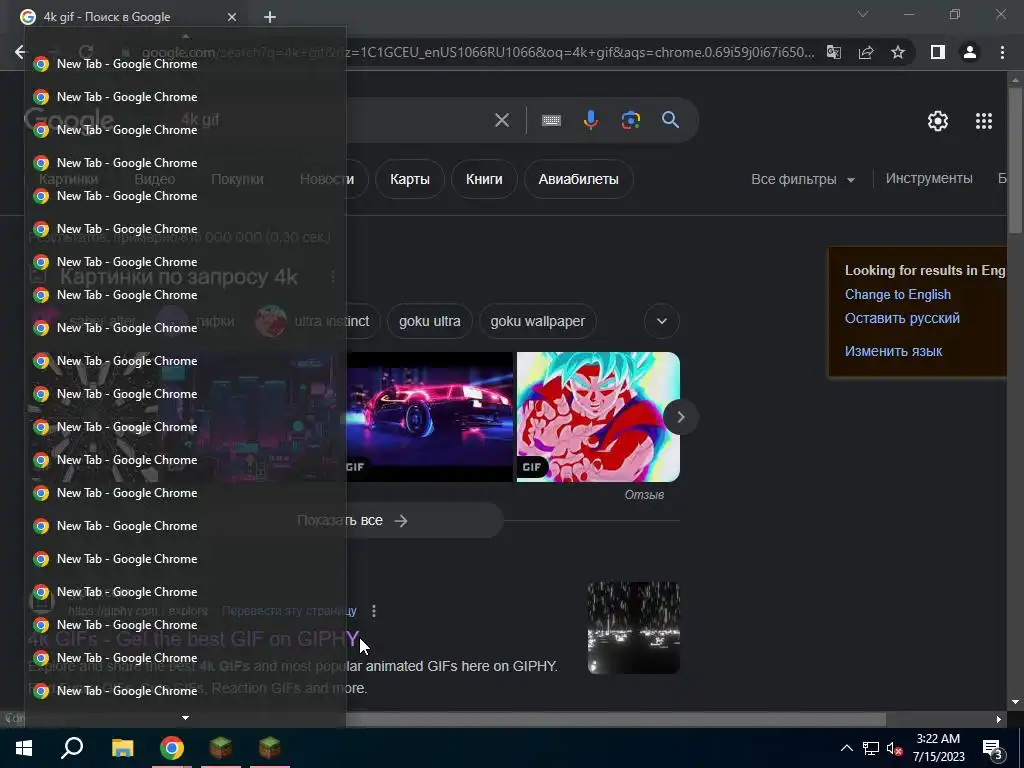Clear the search query with X icon
1024x768 pixels.
click(502, 120)
